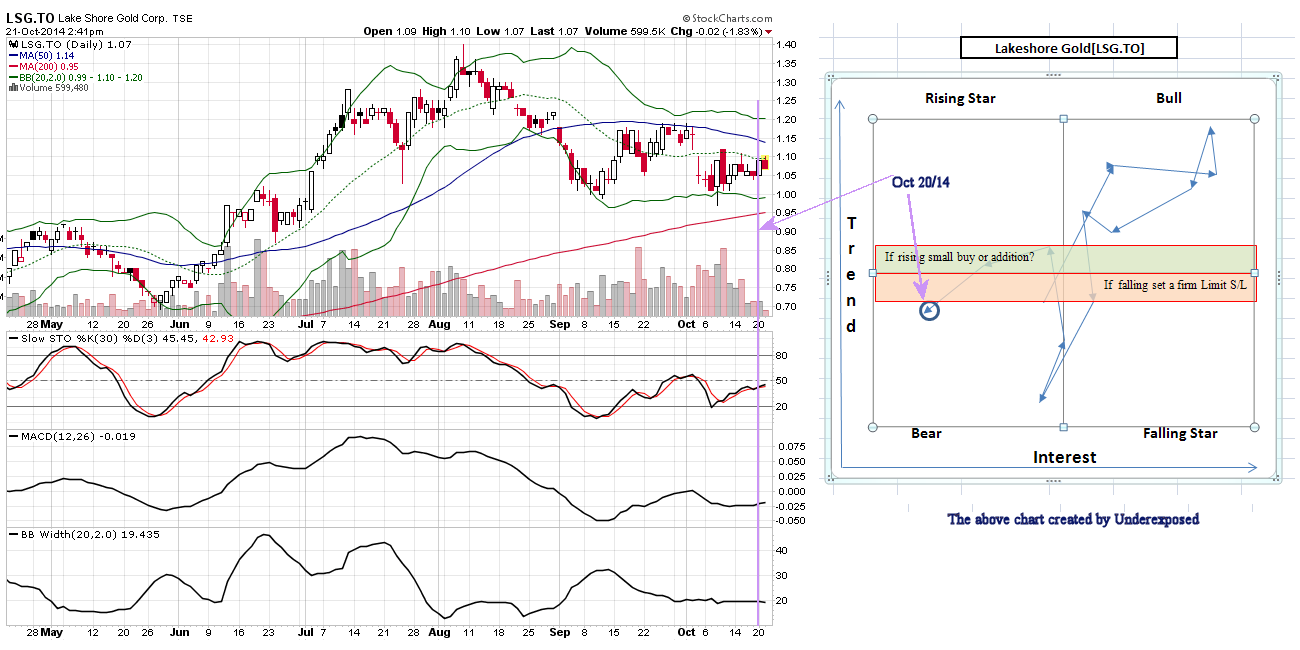Click the 'Chg -0.02 (-1.83%)' value
1300x650 pixels.
pos(721,31)
